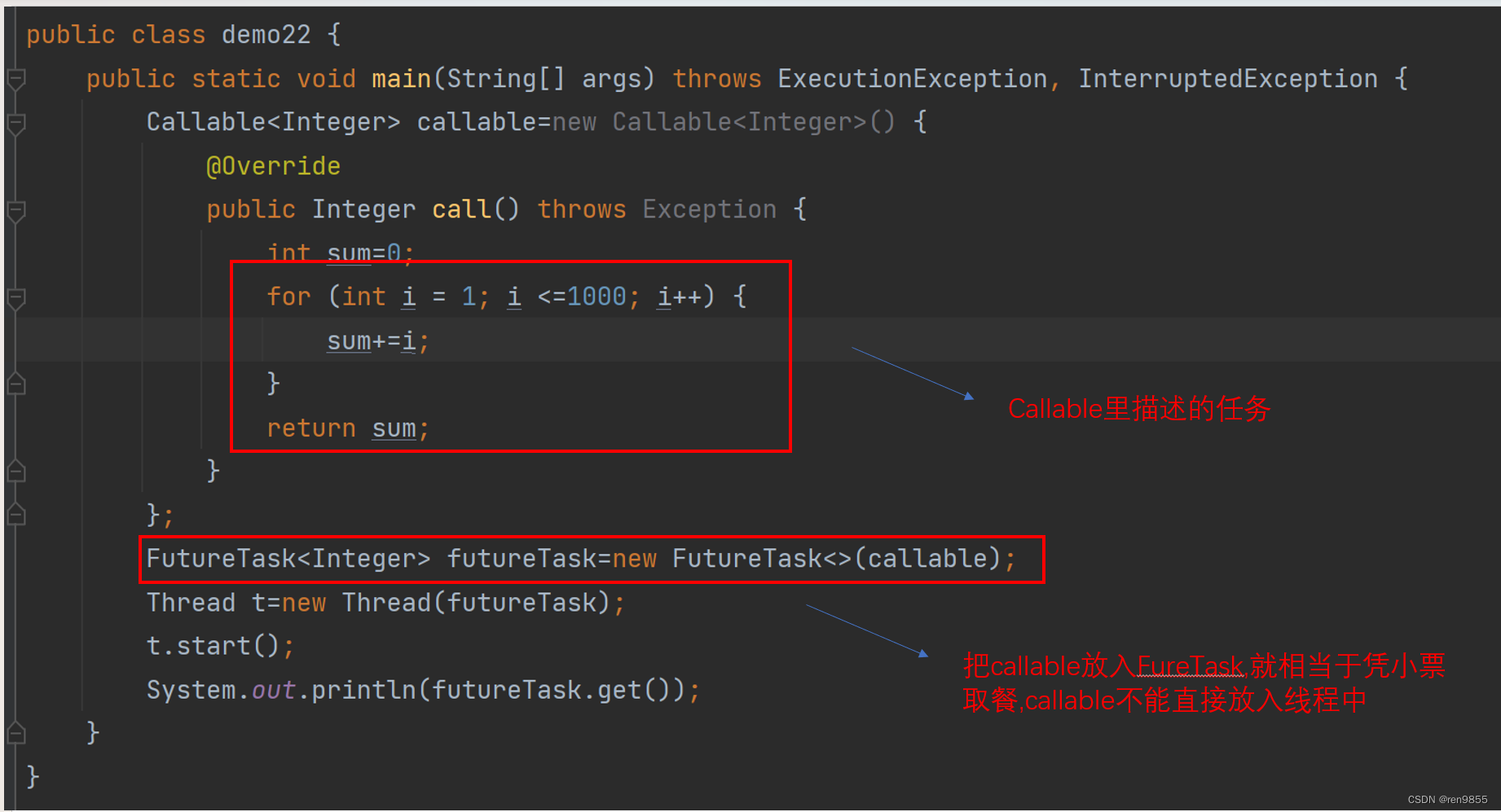Click the call() method name
The height and width of the screenshot is (812, 1501).
tap(461, 210)
